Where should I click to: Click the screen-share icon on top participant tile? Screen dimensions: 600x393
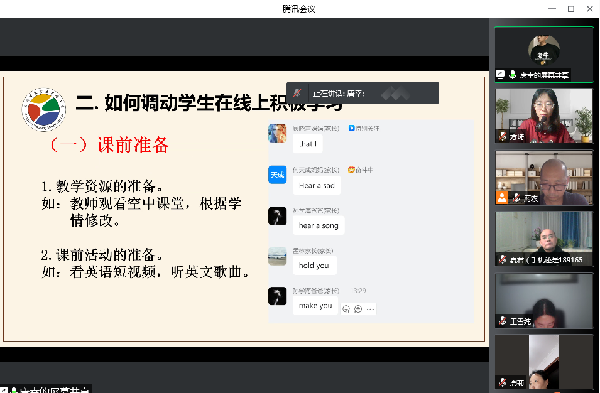(x=501, y=75)
